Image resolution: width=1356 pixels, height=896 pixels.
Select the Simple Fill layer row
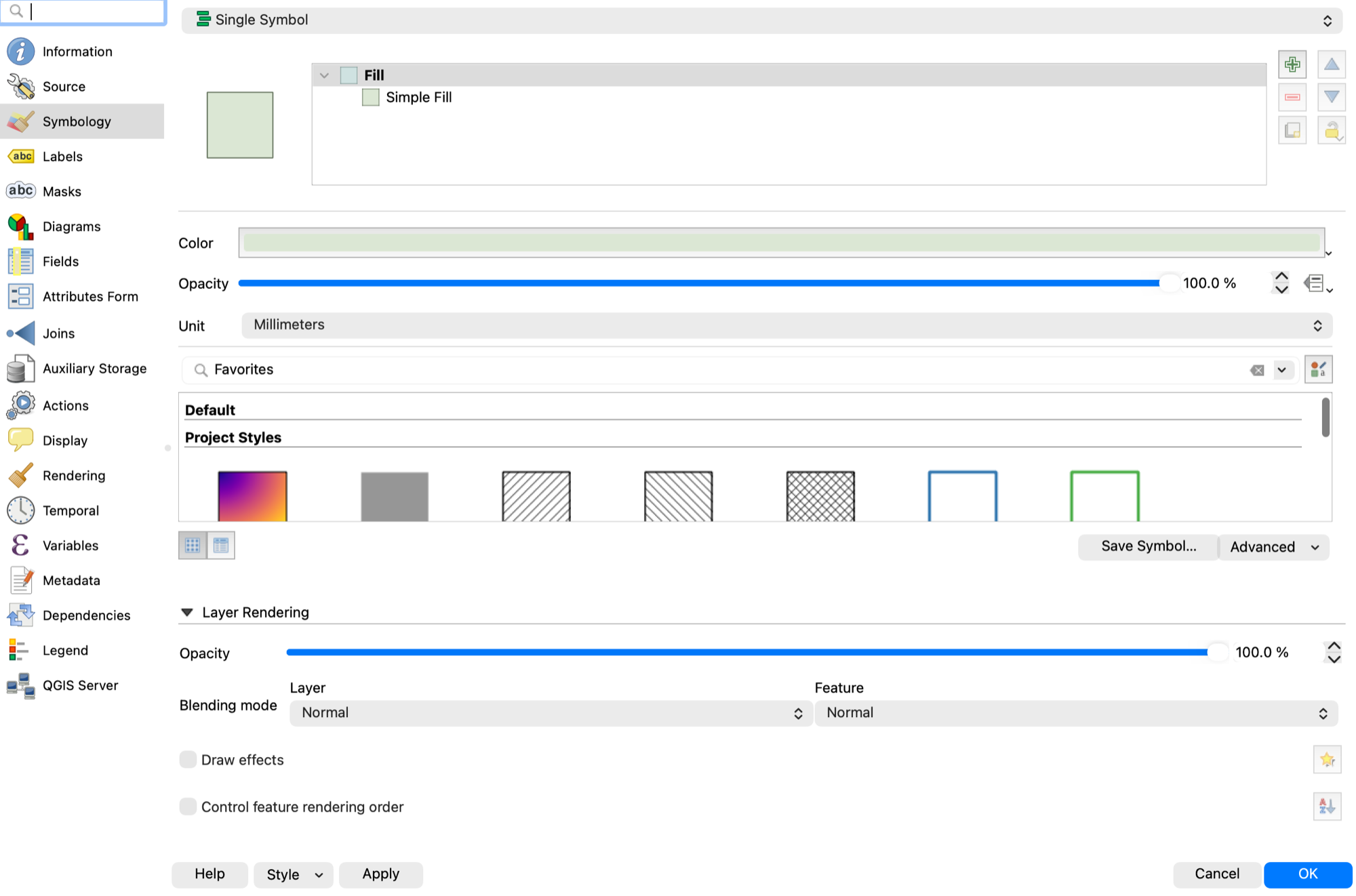789,98
